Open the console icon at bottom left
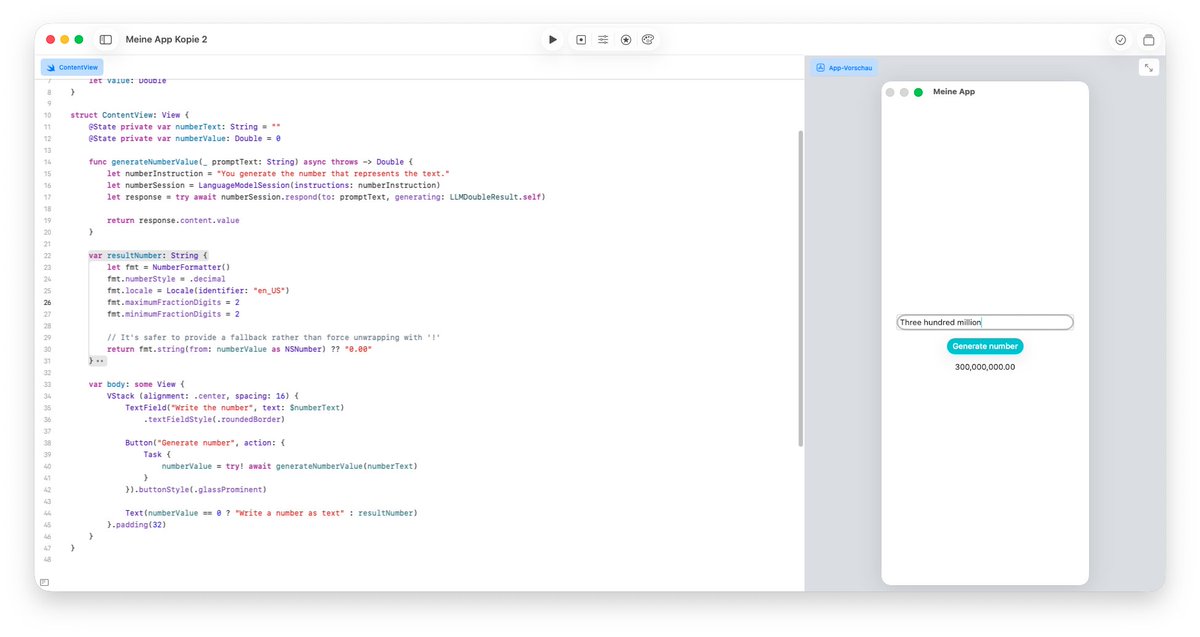1200x637 pixels. coord(44,582)
